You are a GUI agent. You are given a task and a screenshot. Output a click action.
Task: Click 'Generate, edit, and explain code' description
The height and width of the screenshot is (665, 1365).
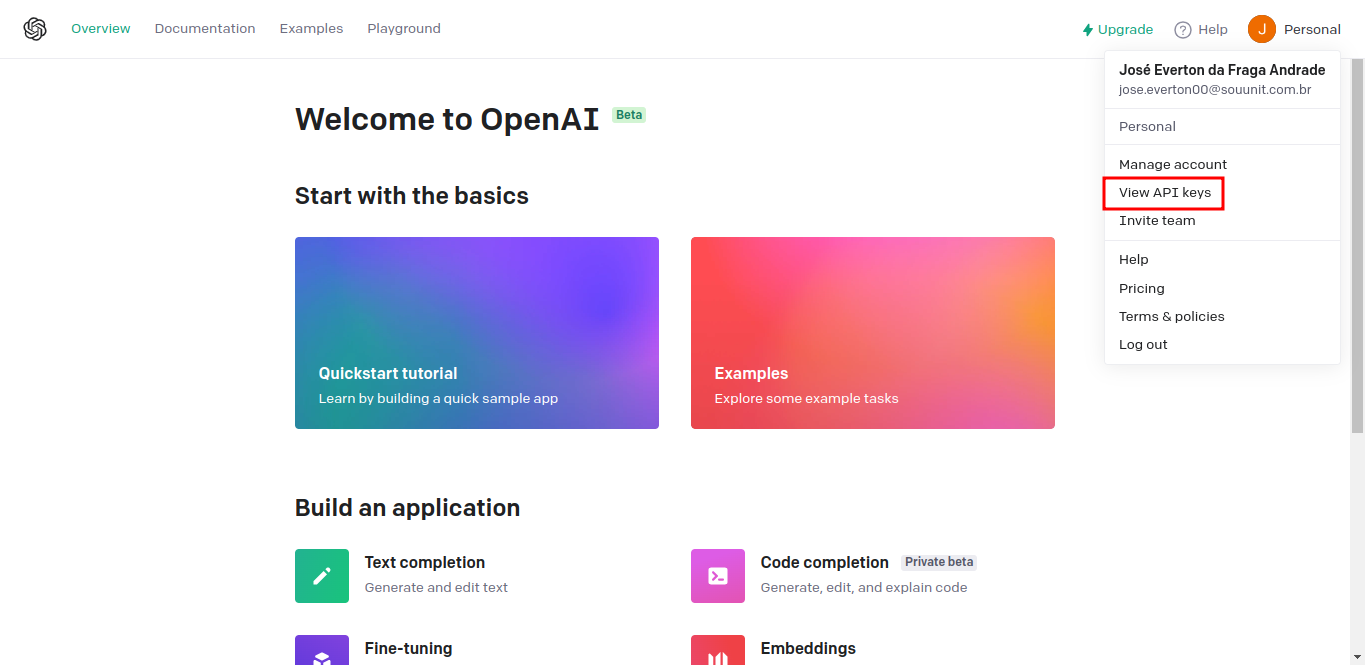pos(864,587)
